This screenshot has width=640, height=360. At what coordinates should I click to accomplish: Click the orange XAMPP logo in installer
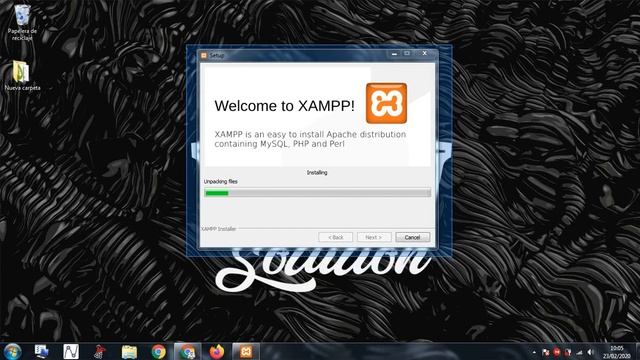[x=386, y=103]
